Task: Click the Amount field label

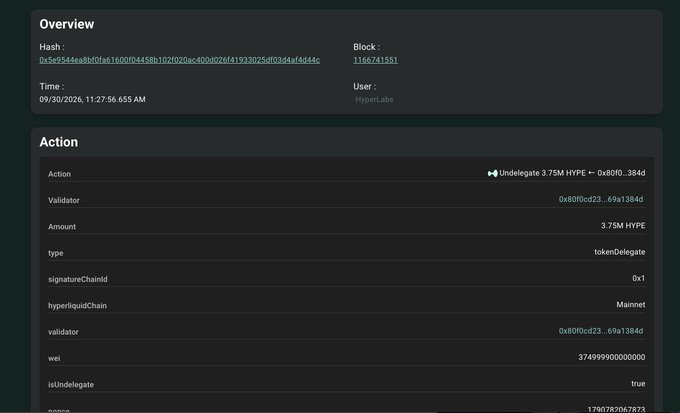Action: point(62,227)
